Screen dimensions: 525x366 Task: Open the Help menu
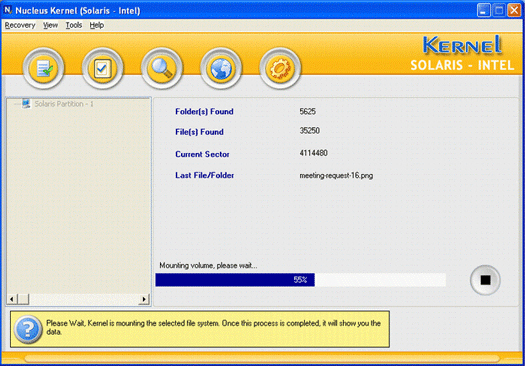[x=96, y=25]
